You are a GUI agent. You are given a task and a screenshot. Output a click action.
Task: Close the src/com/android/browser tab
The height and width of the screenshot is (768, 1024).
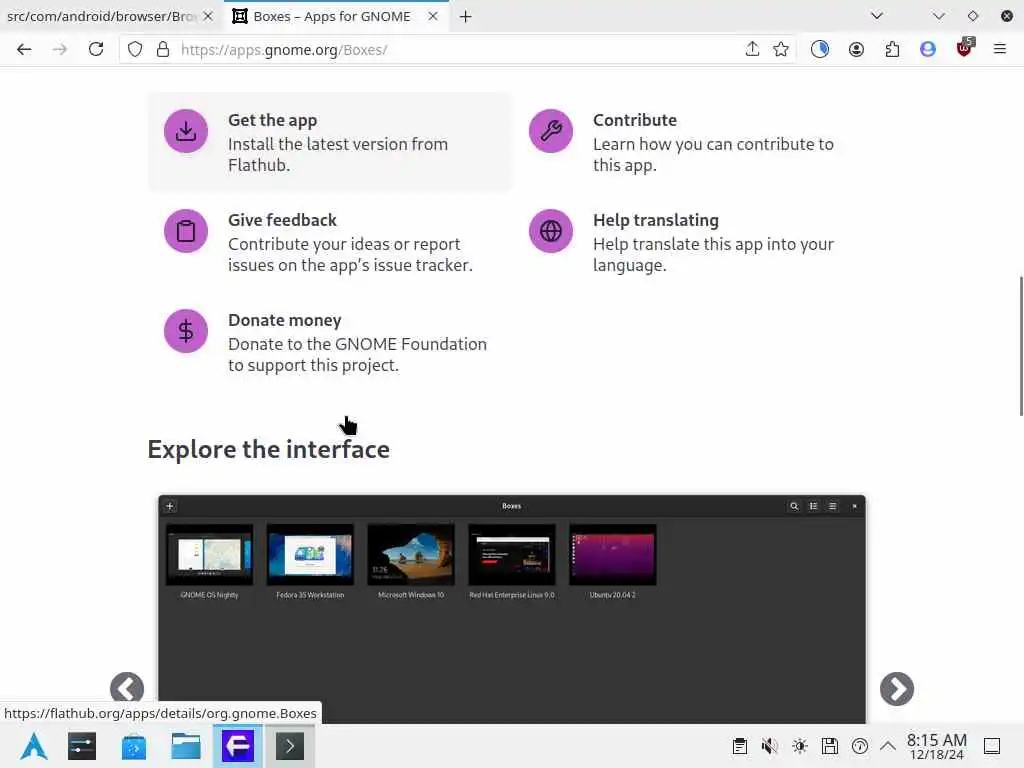[x=208, y=16]
